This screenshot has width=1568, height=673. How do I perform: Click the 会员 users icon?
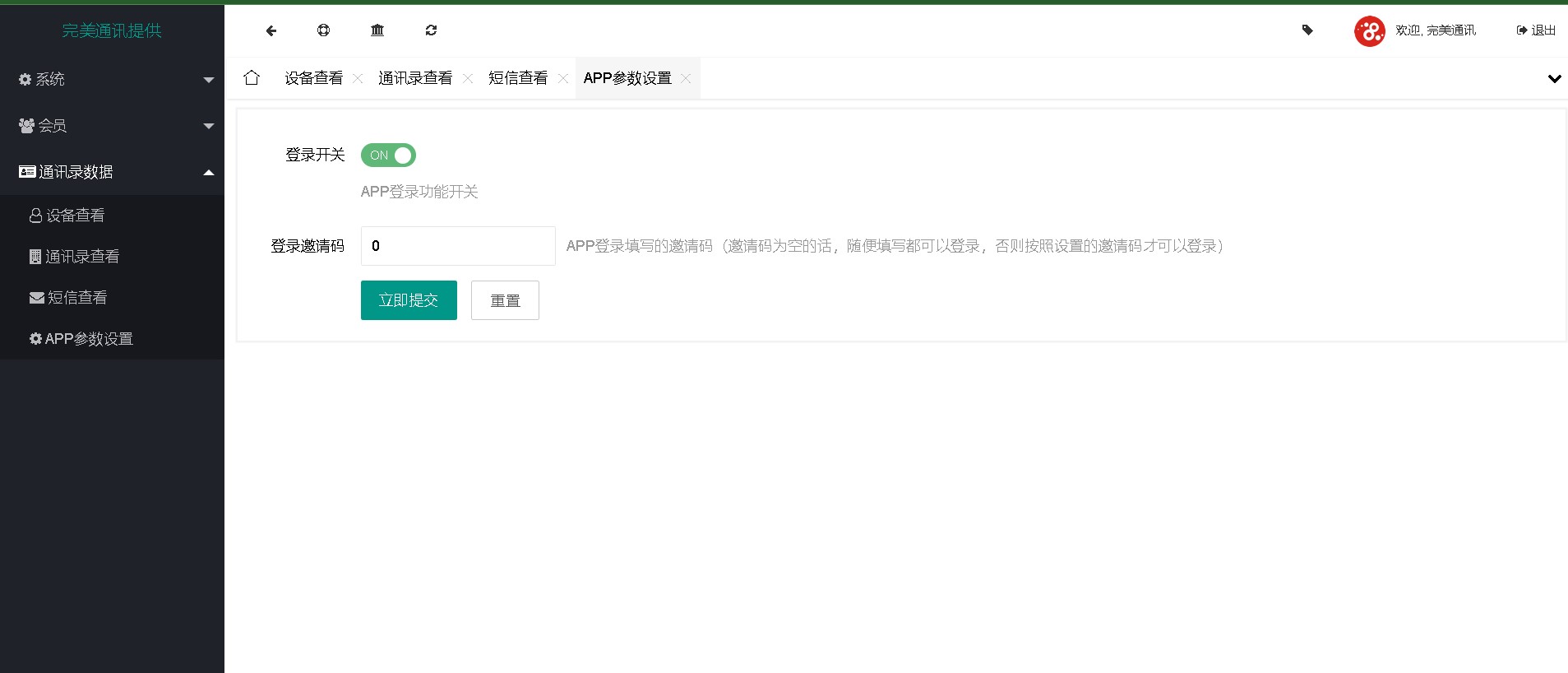pyautogui.click(x=26, y=126)
